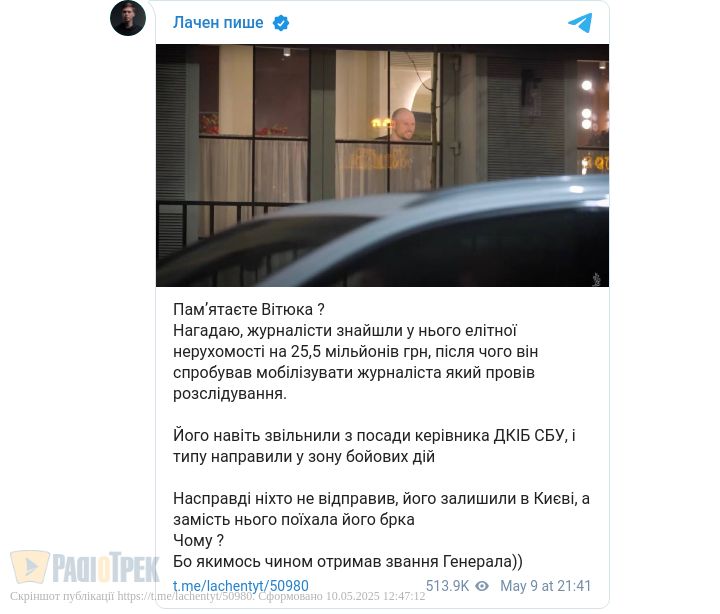Open the channel author avatar
The height and width of the screenshot is (614, 720).
[x=128, y=18]
